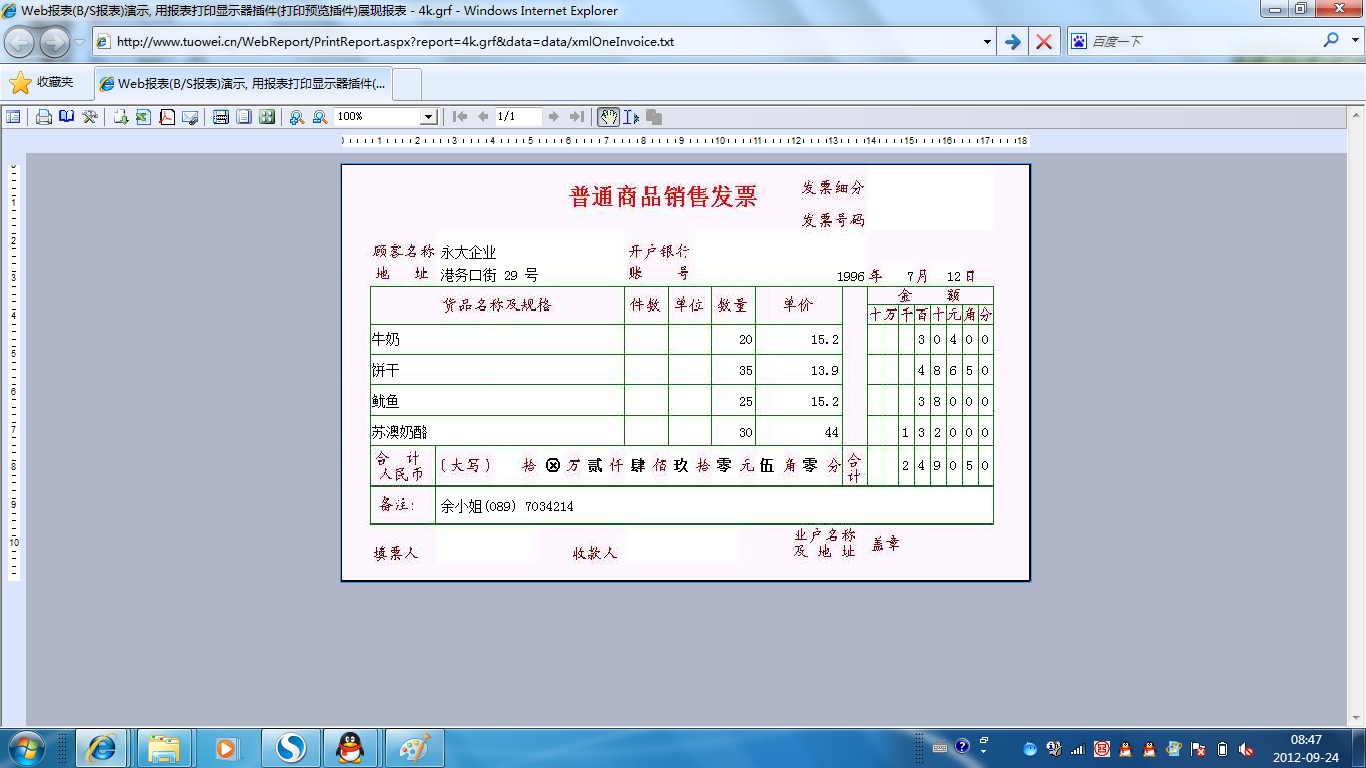Click the Print icon in report toolbar
The height and width of the screenshot is (768, 1366).
(43, 117)
